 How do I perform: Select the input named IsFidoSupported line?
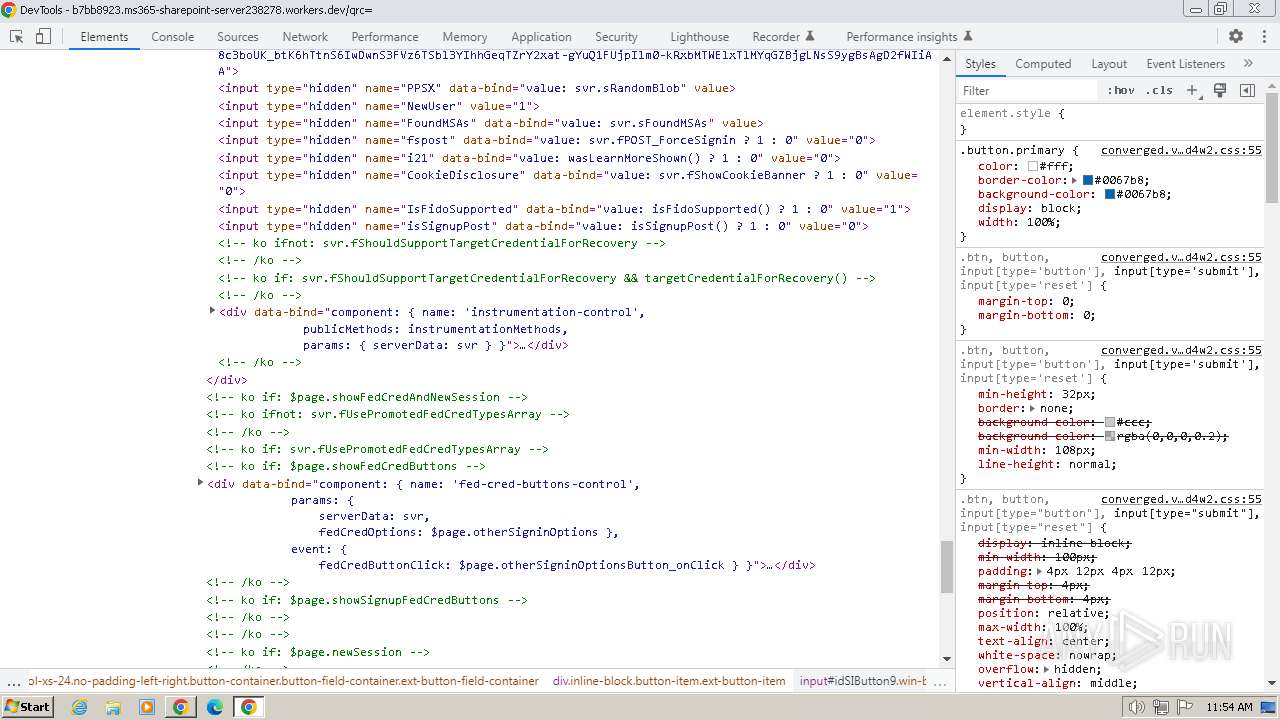[x=564, y=209]
